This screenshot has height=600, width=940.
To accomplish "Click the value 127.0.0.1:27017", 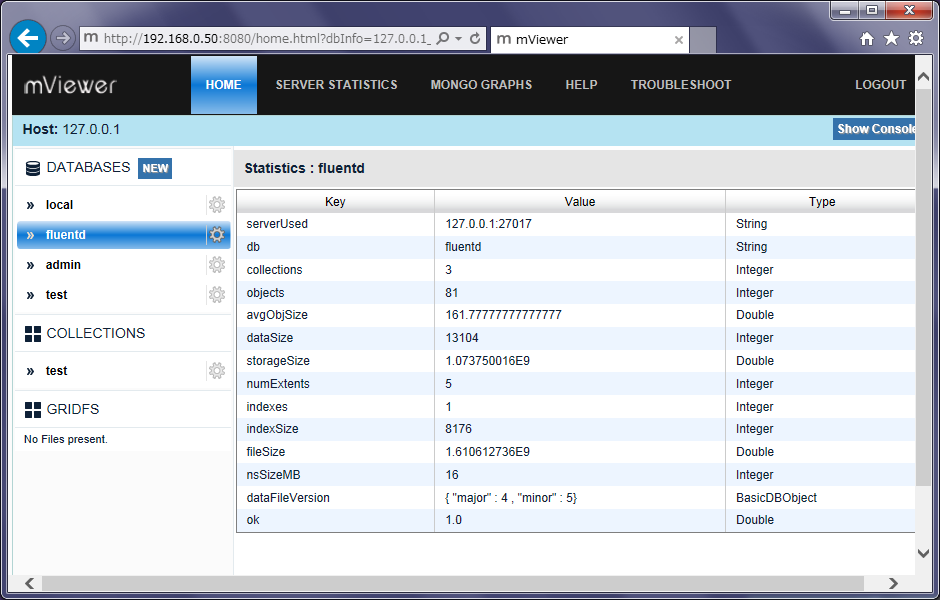I will click(489, 224).
